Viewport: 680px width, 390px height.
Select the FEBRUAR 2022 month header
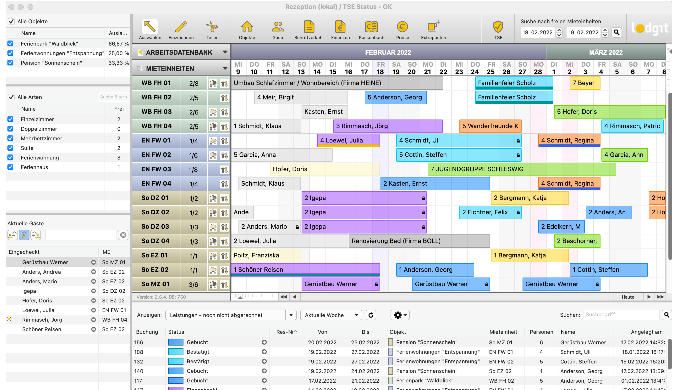388,52
